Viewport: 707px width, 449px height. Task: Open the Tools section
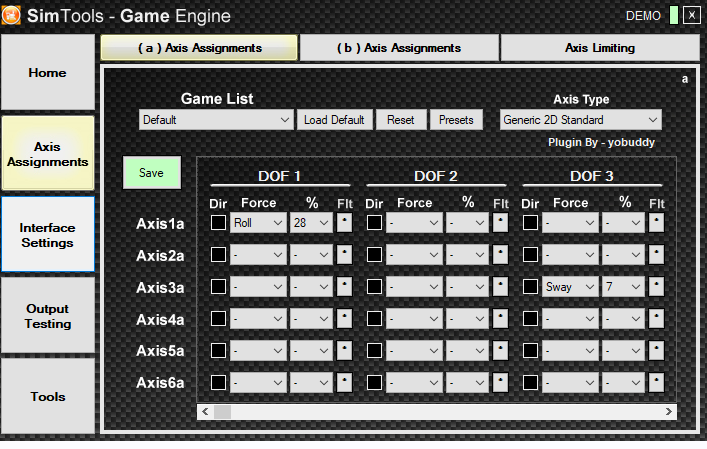[x=48, y=396]
